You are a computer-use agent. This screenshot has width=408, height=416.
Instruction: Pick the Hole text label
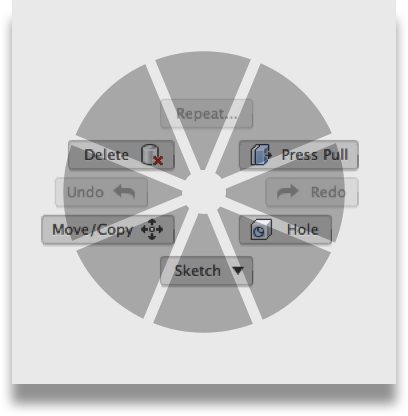(x=303, y=230)
